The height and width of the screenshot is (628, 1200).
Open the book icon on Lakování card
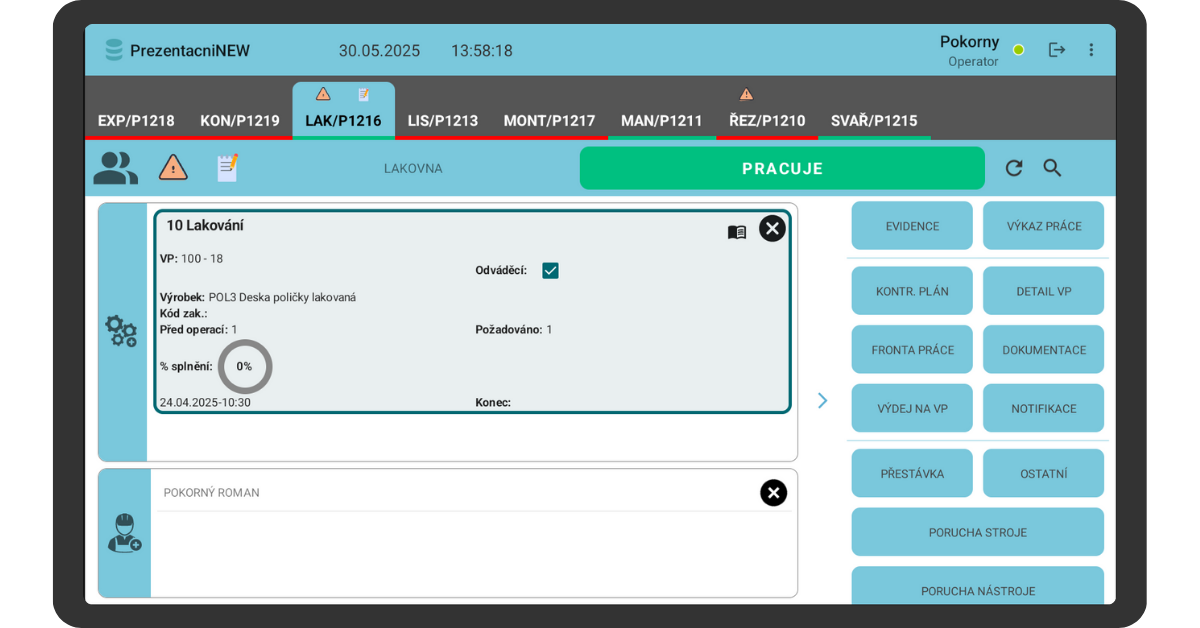(737, 232)
